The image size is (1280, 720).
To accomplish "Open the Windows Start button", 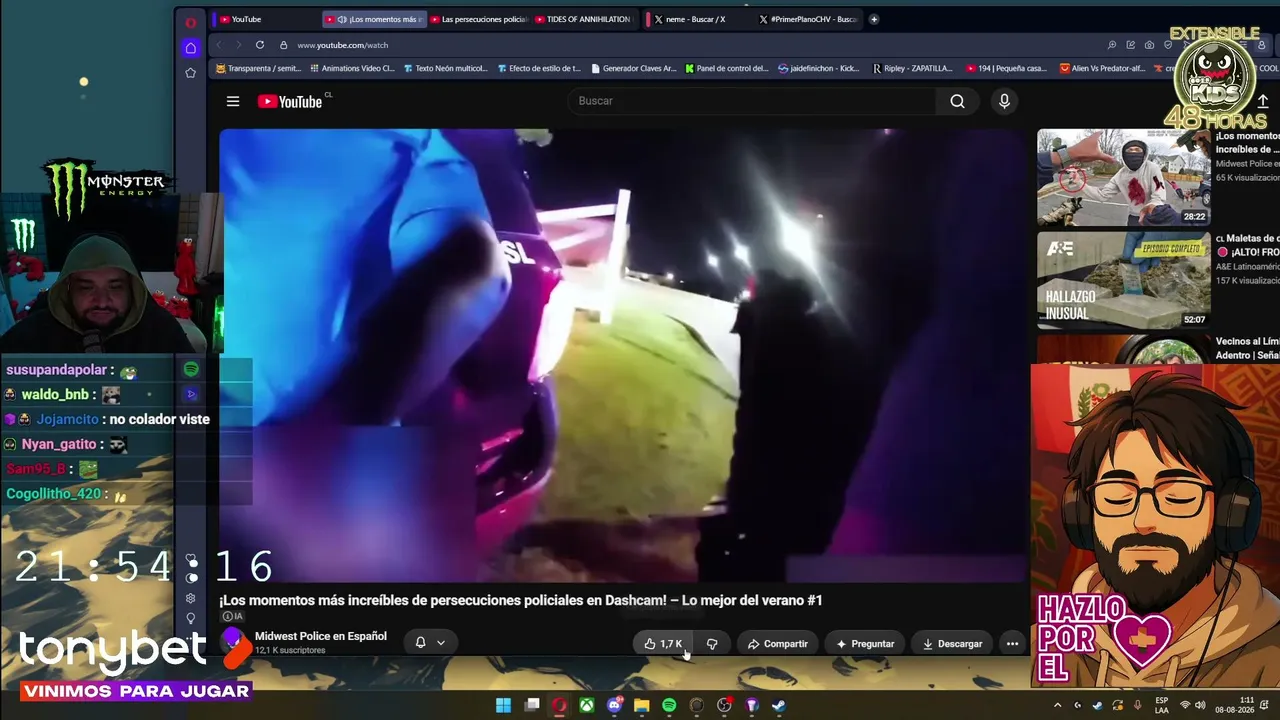I will point(503,705).
